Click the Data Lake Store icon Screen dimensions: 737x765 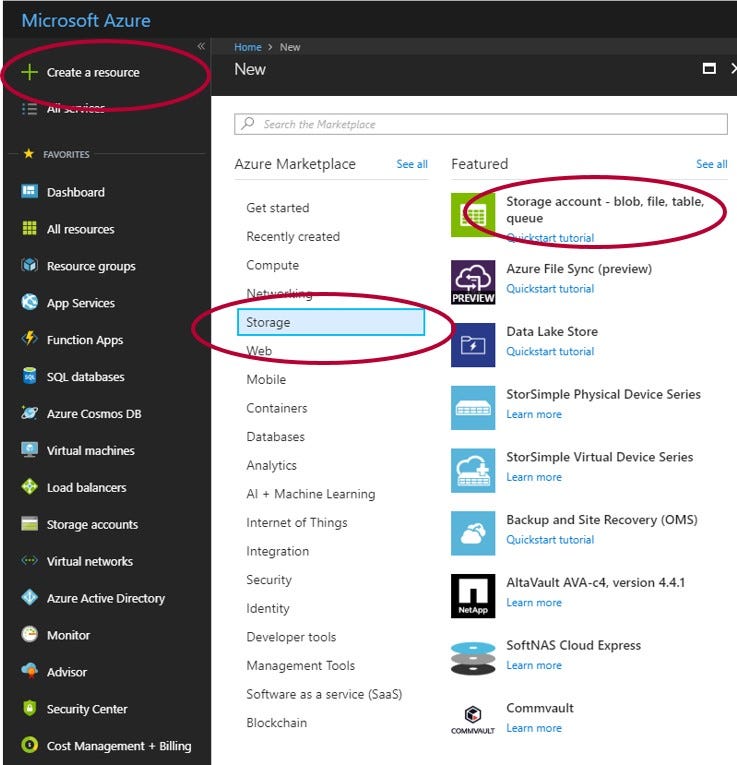pyautogui.click(x=473, y=345)
